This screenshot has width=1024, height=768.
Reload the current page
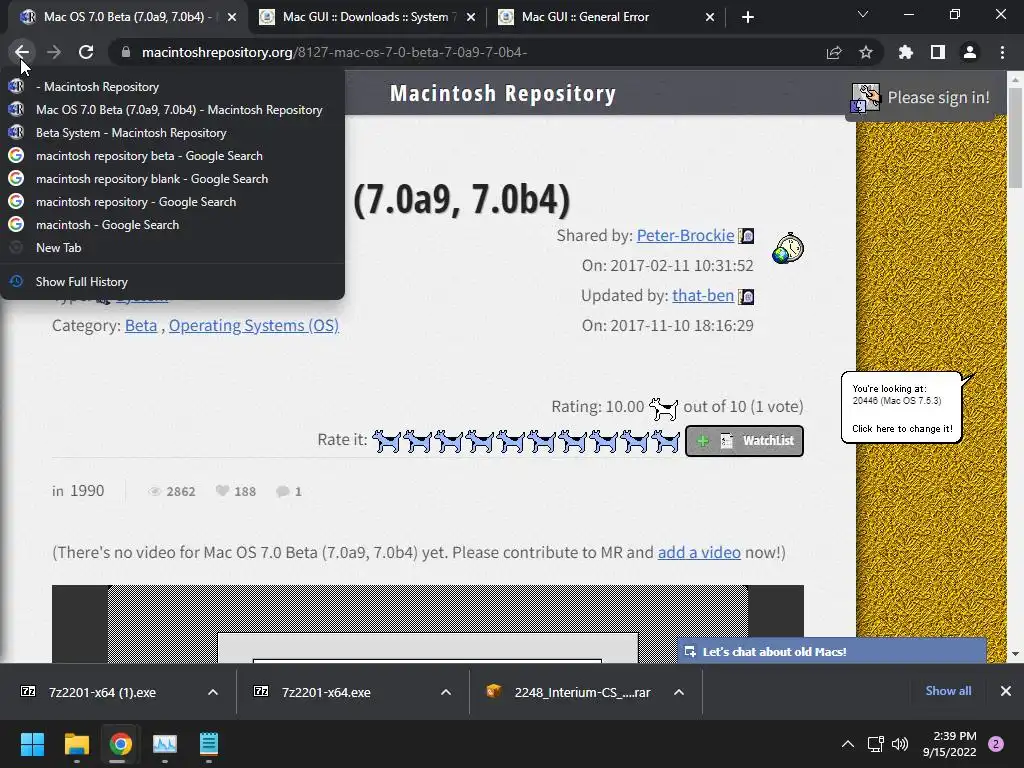point(86,52)
